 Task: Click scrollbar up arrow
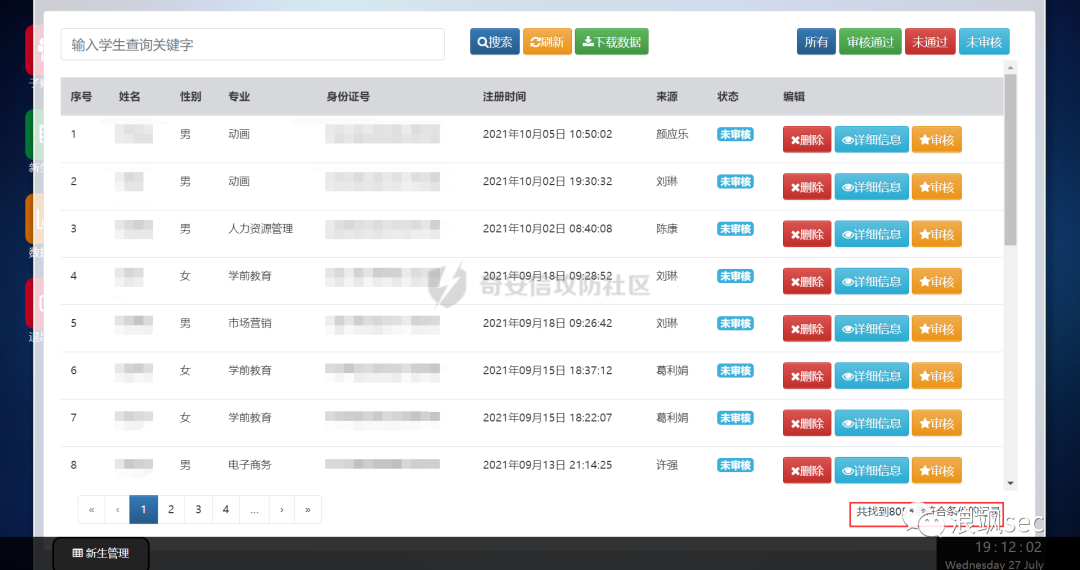pyautogui.click(x=1010, y=67)
